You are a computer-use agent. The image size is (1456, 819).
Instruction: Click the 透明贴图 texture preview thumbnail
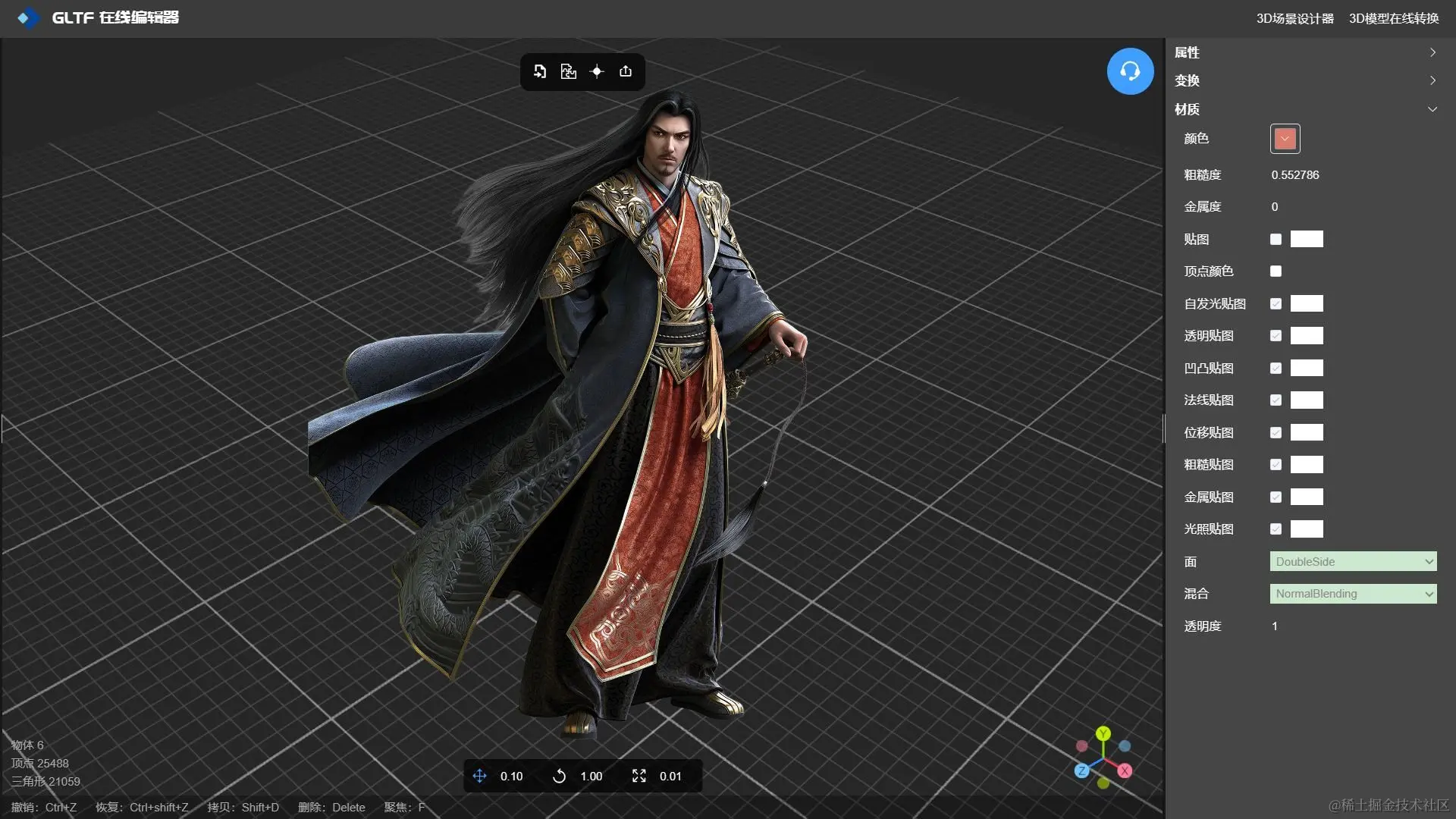(x=1307, y=335)
